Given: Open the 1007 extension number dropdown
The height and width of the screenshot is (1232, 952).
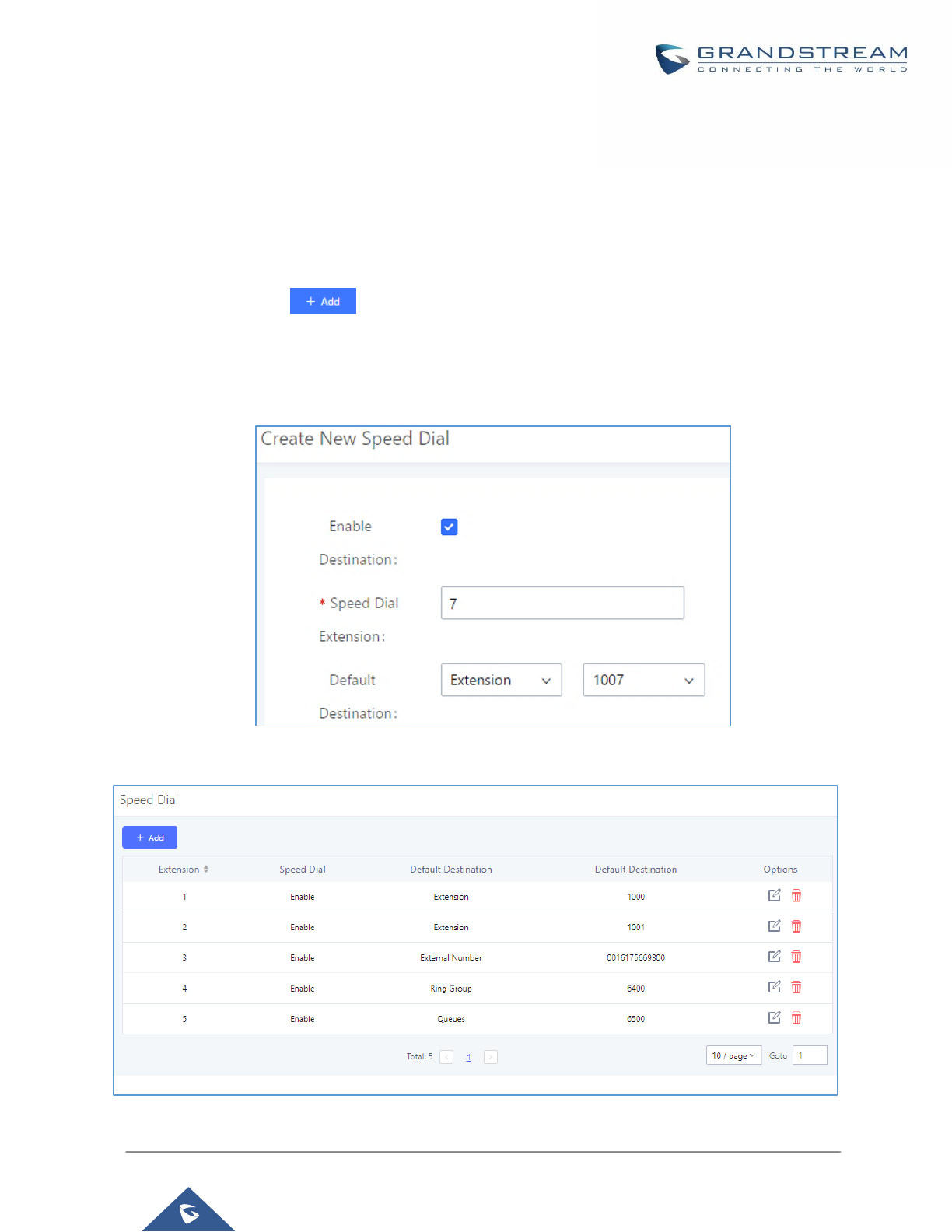Looking at the screenshot, I should point(643,680).
